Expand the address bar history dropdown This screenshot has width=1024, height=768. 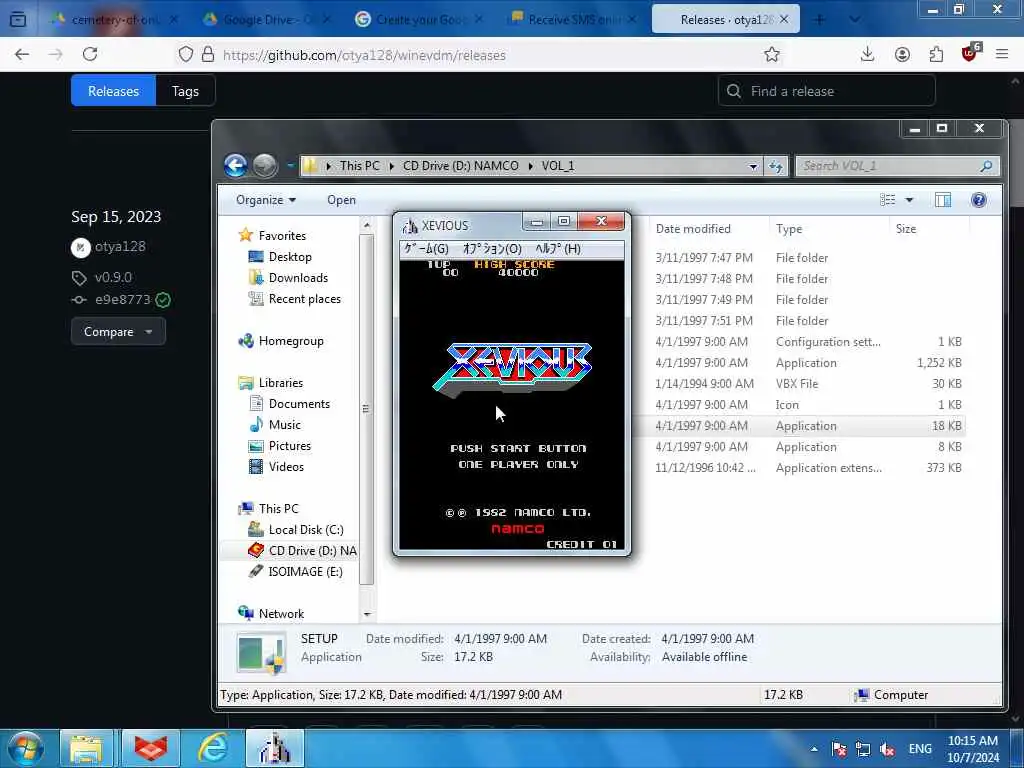[x=753, y=167]
